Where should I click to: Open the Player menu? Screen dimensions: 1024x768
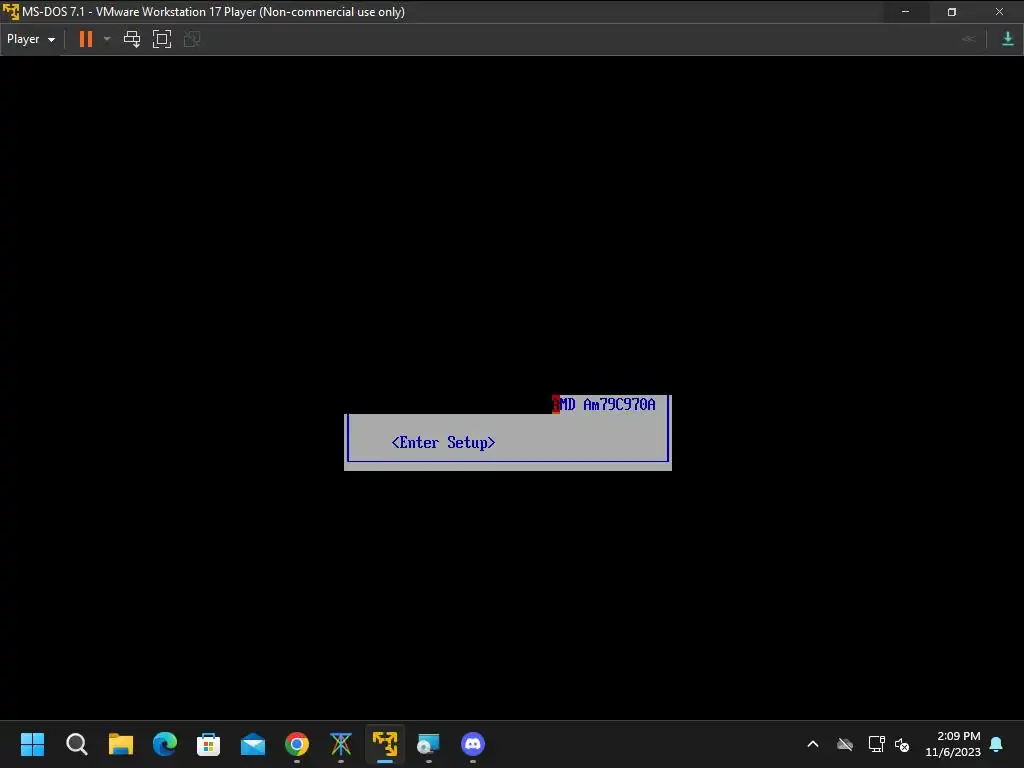[x=30, y=39]
